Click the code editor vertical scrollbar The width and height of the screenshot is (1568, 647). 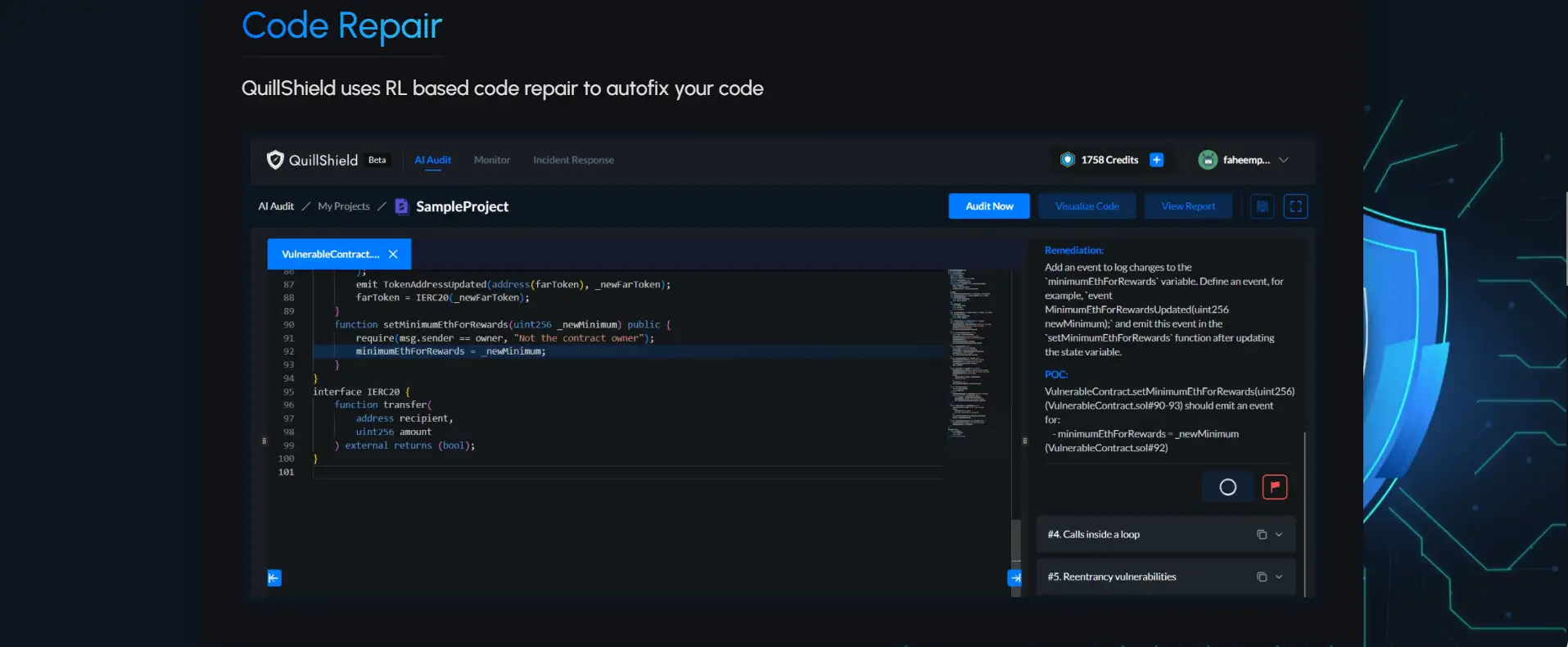pyautogui.click(x=1016, y=539)
